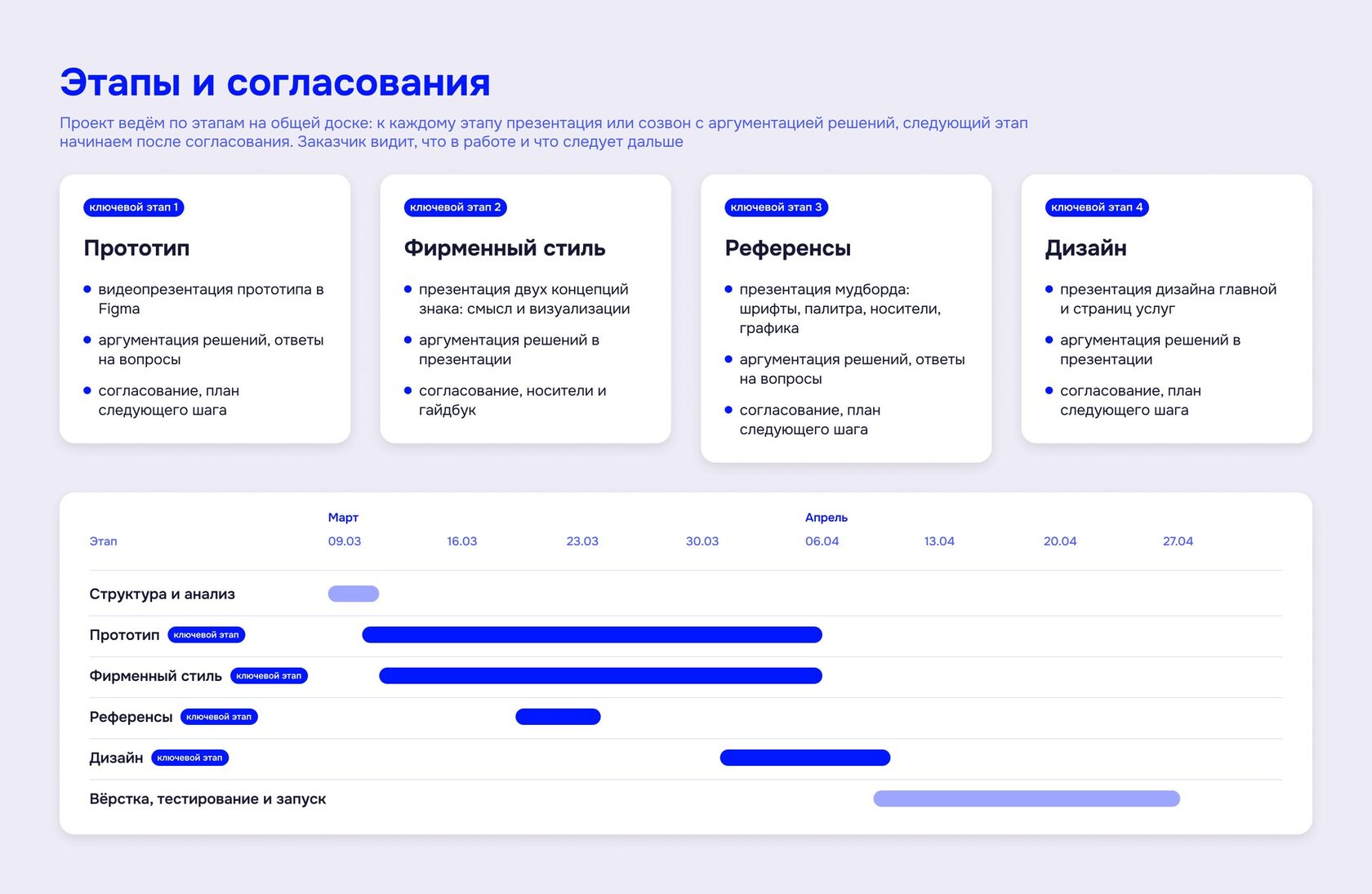Click the 'ключевой этап' badge beside Прототип row
The image size is (1372, 894).
coord(207,634)
